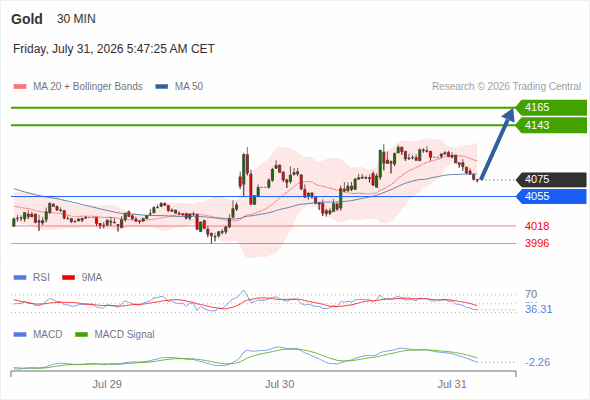Select the 4143 resistance price tag

[x=551, y=125]
